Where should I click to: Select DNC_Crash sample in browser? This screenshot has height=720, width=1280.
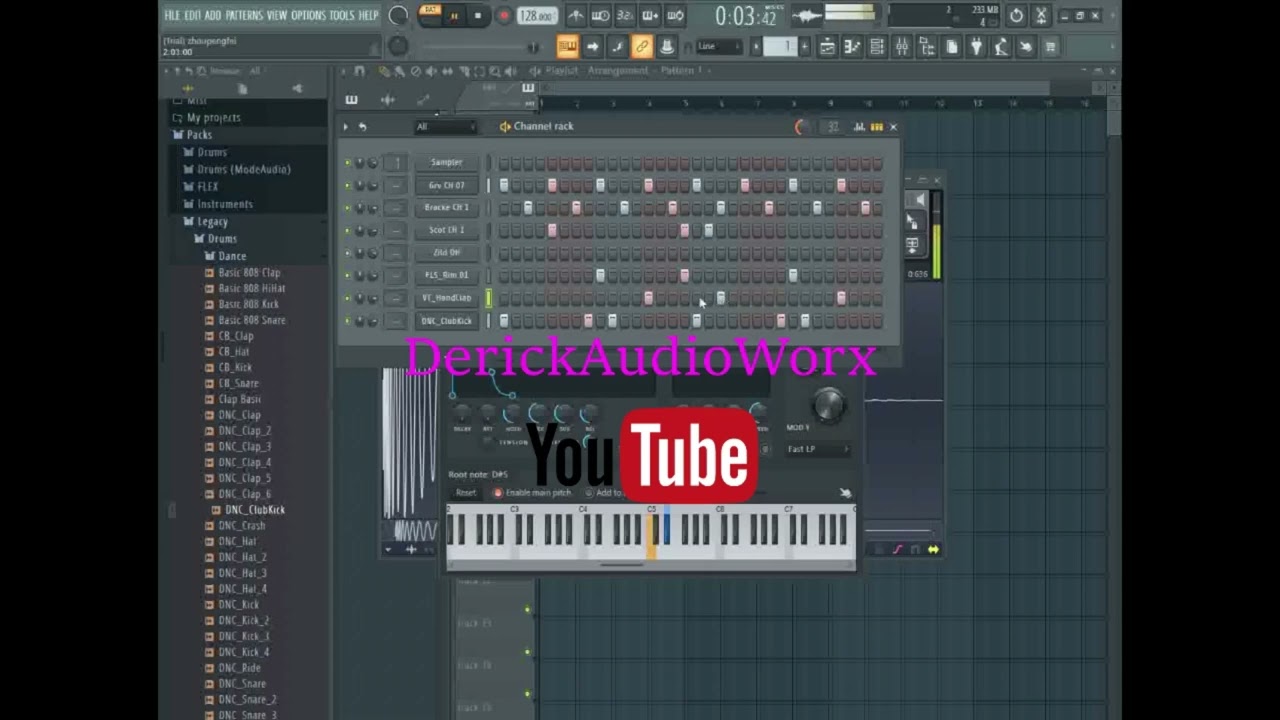pos(241,526)
